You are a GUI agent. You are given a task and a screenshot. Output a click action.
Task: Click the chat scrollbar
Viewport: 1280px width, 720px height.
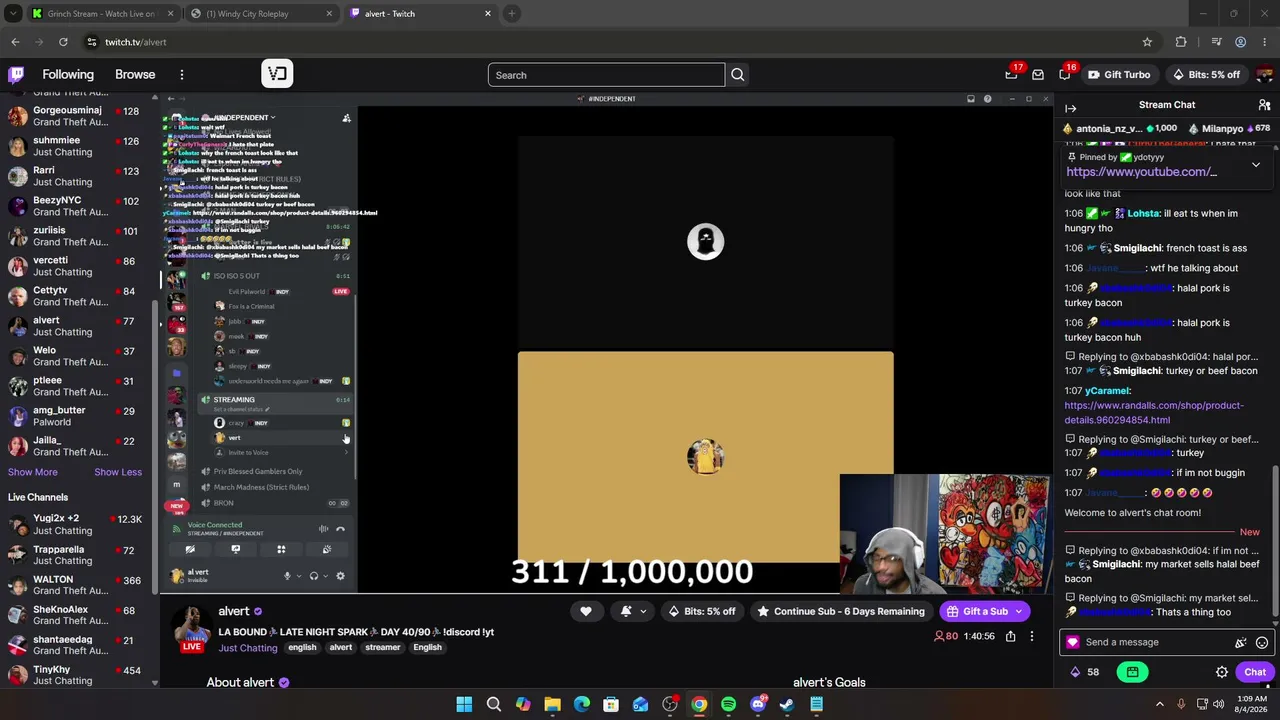1274,540
